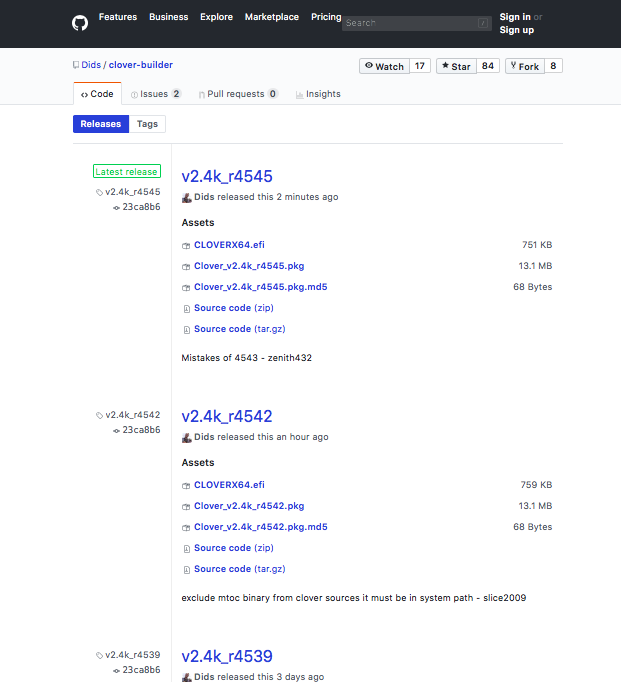Click package icon beside 751 KB CLOVERX64.efi
This screenshot has height=682, width=621.
(186, 246)
